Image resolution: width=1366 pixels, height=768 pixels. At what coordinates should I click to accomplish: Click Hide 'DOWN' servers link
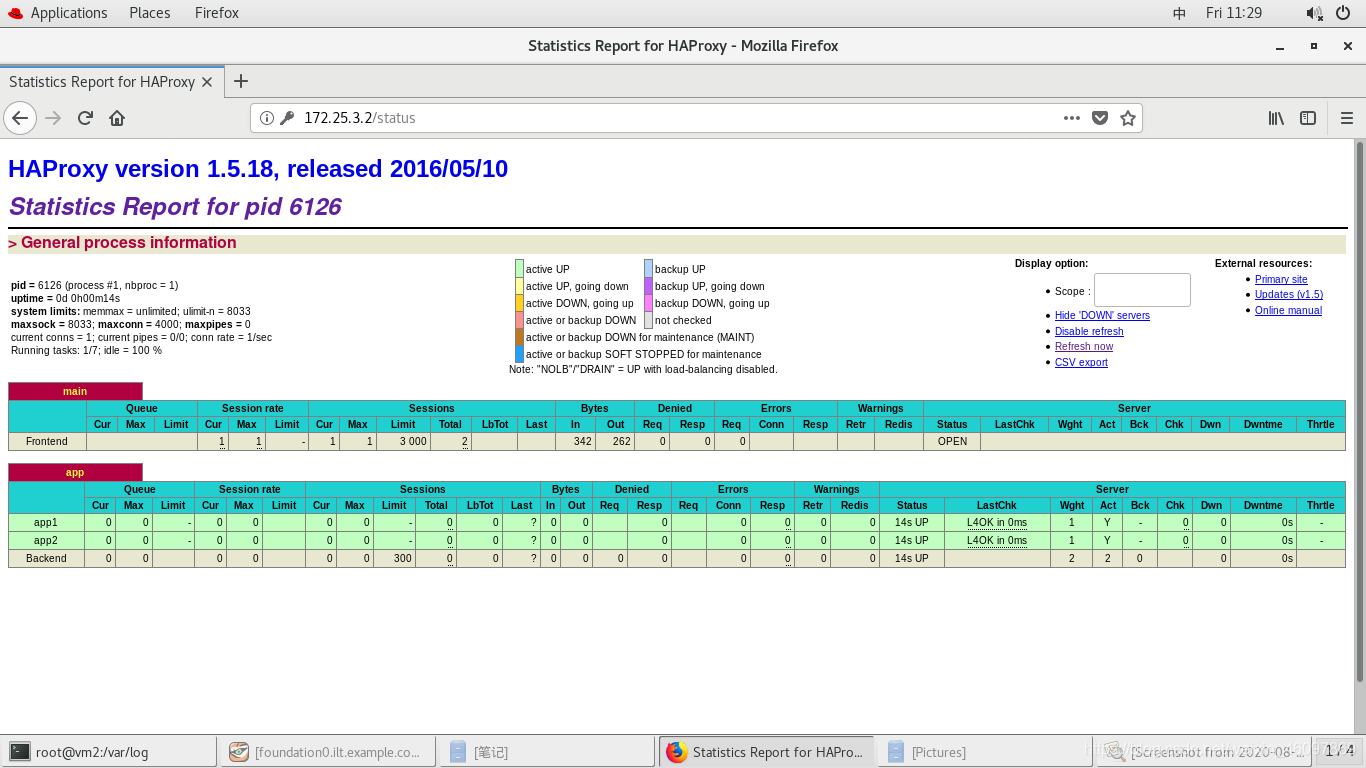coord(1102,315)
